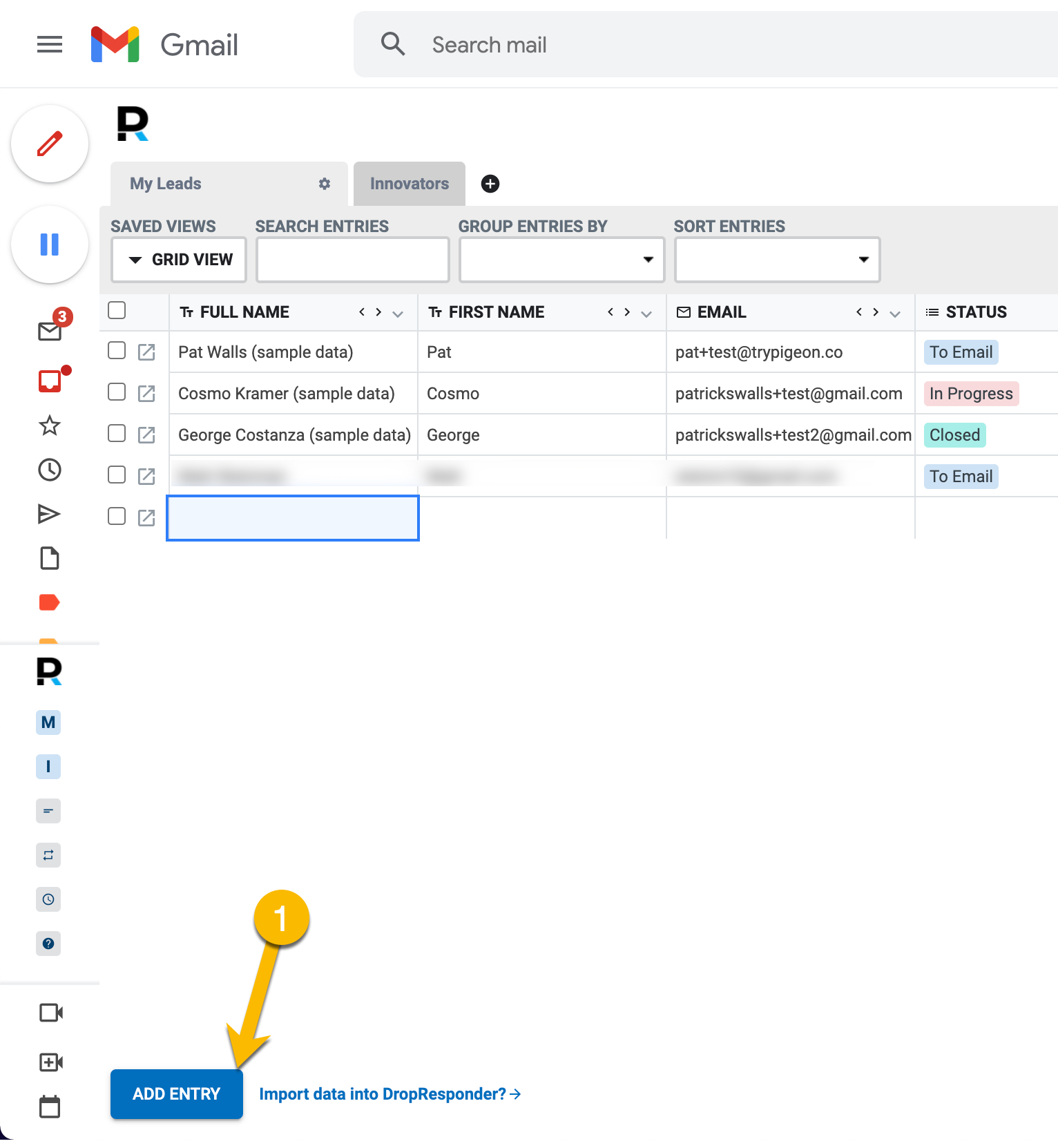1058x1148 pixels.
Task: Expand Full Name column options chevron
Action: click(x=398, y=314)
